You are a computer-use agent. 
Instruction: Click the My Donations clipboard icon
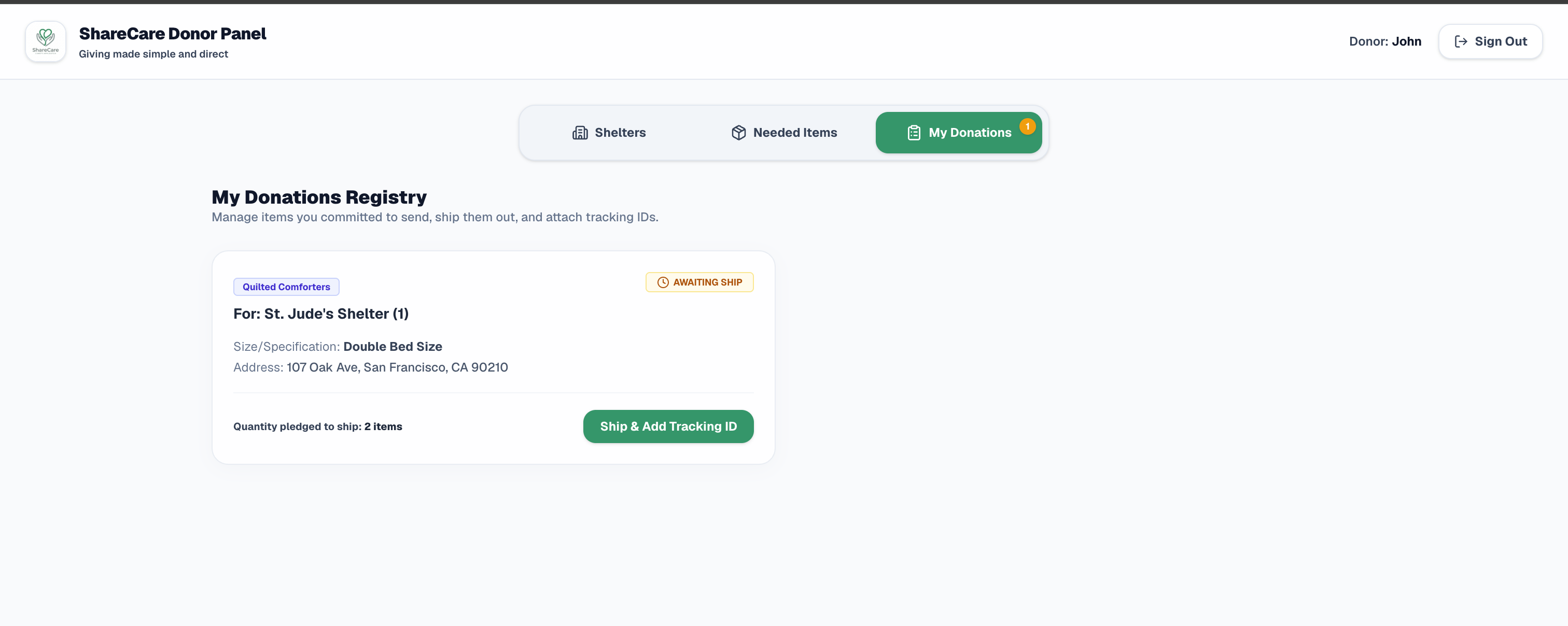[914, 133]
